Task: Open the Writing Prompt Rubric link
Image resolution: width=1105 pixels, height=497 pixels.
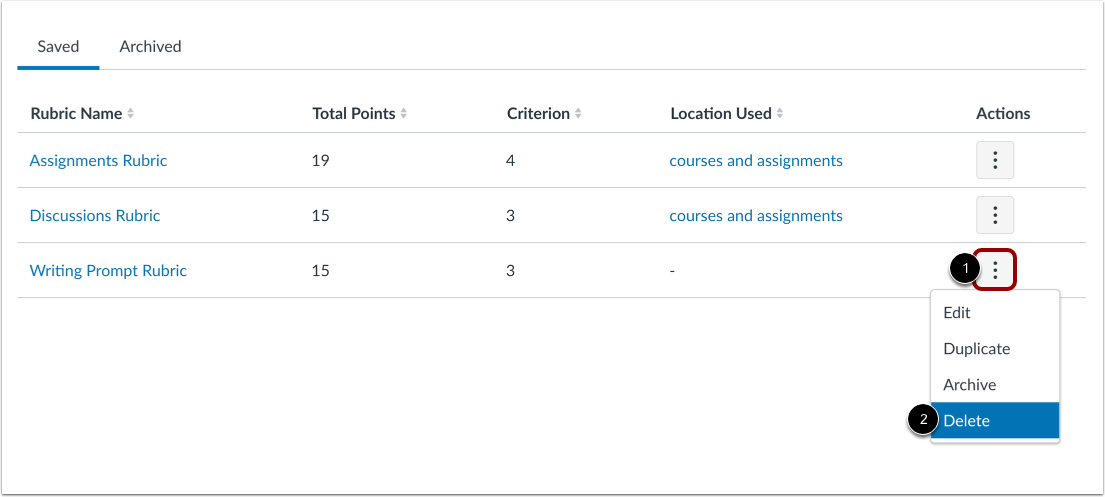Action: click(108, 270)
